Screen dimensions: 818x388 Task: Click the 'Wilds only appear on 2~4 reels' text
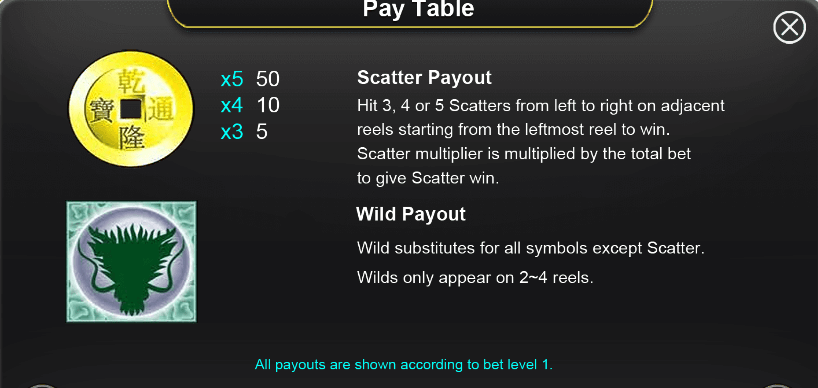[475, 277]
